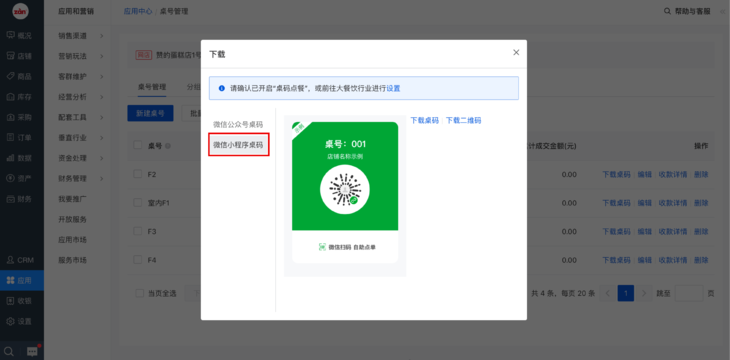This screenshot has height=360, width=730.
Task: Open 采购 purchasing in left sidebar
Action: click(x=20, y=117)
